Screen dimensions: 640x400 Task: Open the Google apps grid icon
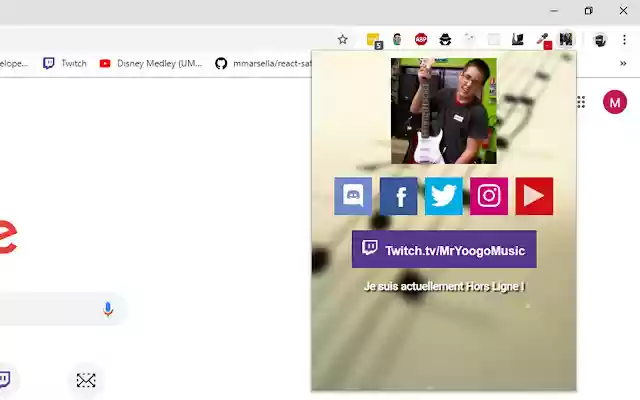coord(581,102)
